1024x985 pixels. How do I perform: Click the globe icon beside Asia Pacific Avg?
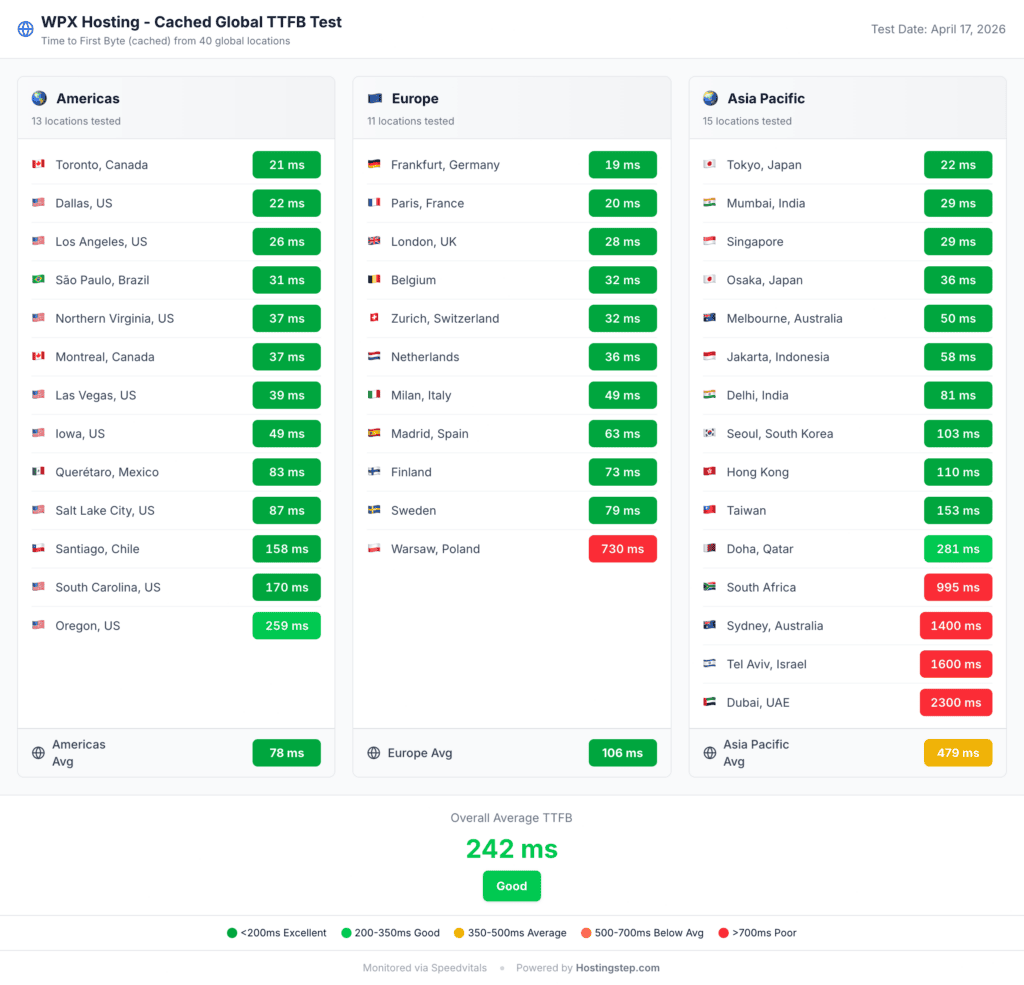710,753
